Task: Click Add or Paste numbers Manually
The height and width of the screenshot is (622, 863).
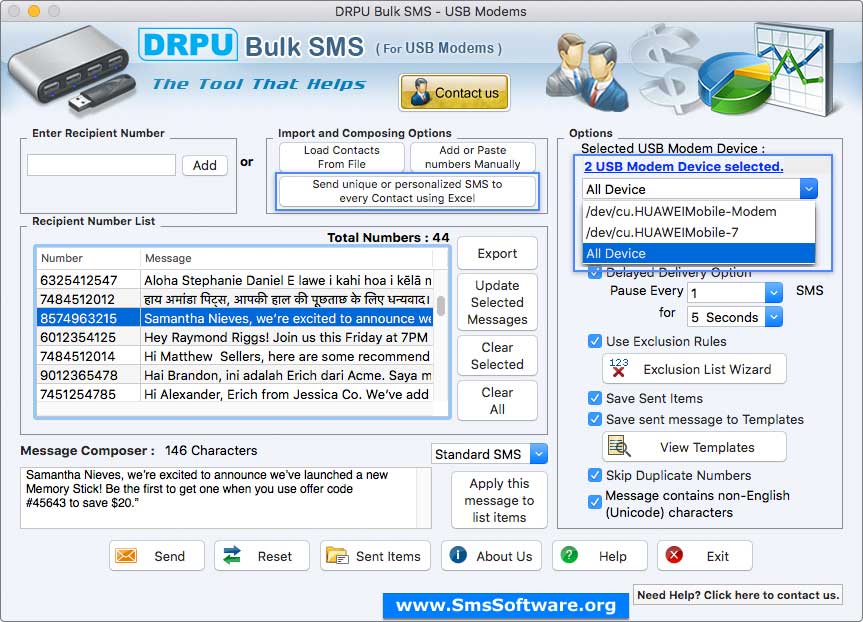Action: [x=473, y=157]
